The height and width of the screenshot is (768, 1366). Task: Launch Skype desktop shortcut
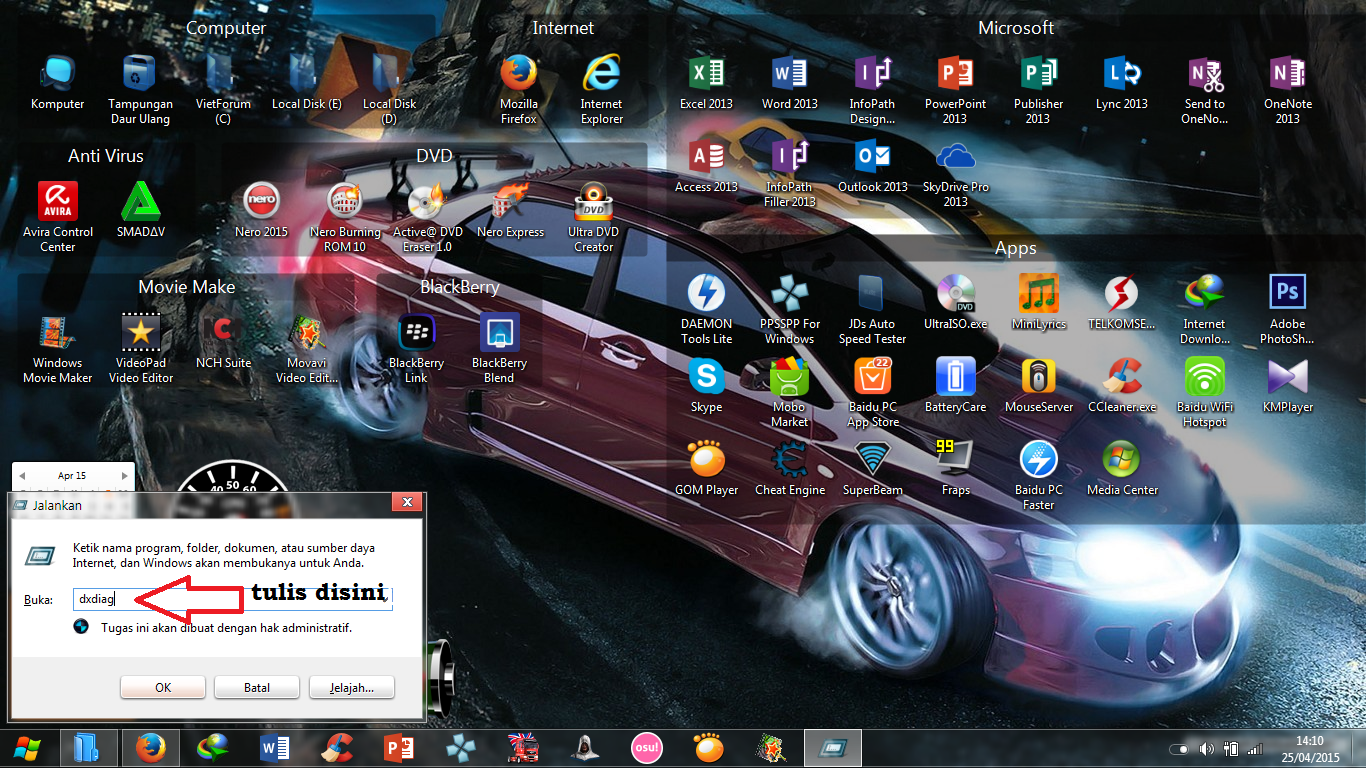(x=706, y=385)
